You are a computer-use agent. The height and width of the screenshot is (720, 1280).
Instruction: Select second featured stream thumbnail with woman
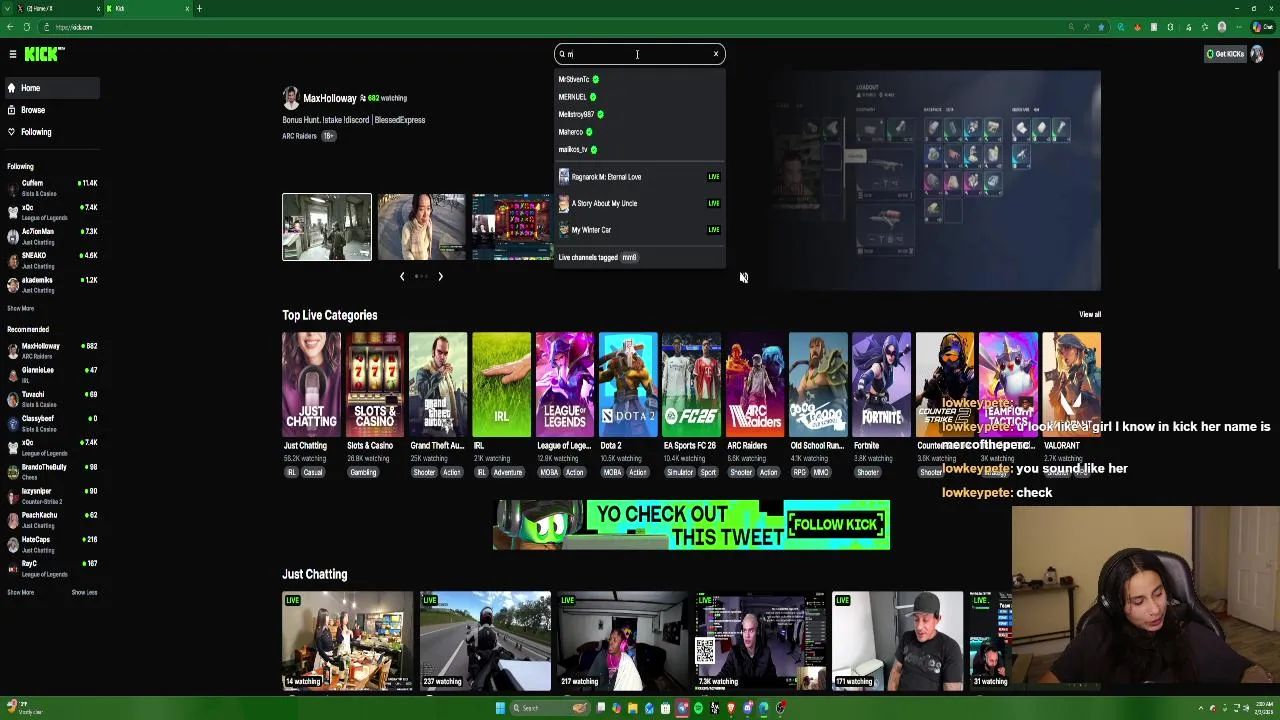[421, 227]
